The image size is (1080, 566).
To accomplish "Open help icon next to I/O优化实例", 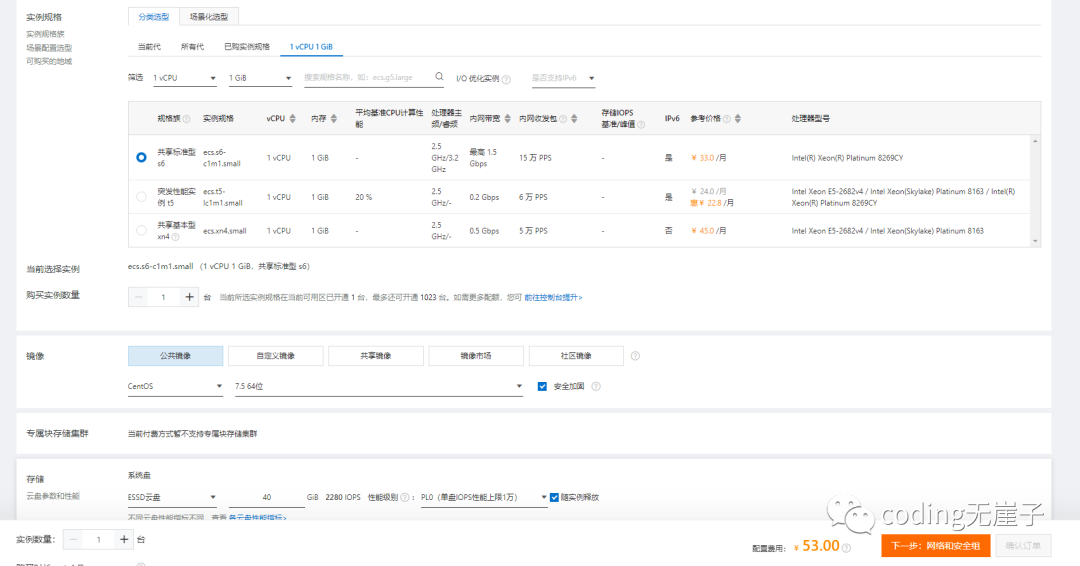I will tap(506, 79).
